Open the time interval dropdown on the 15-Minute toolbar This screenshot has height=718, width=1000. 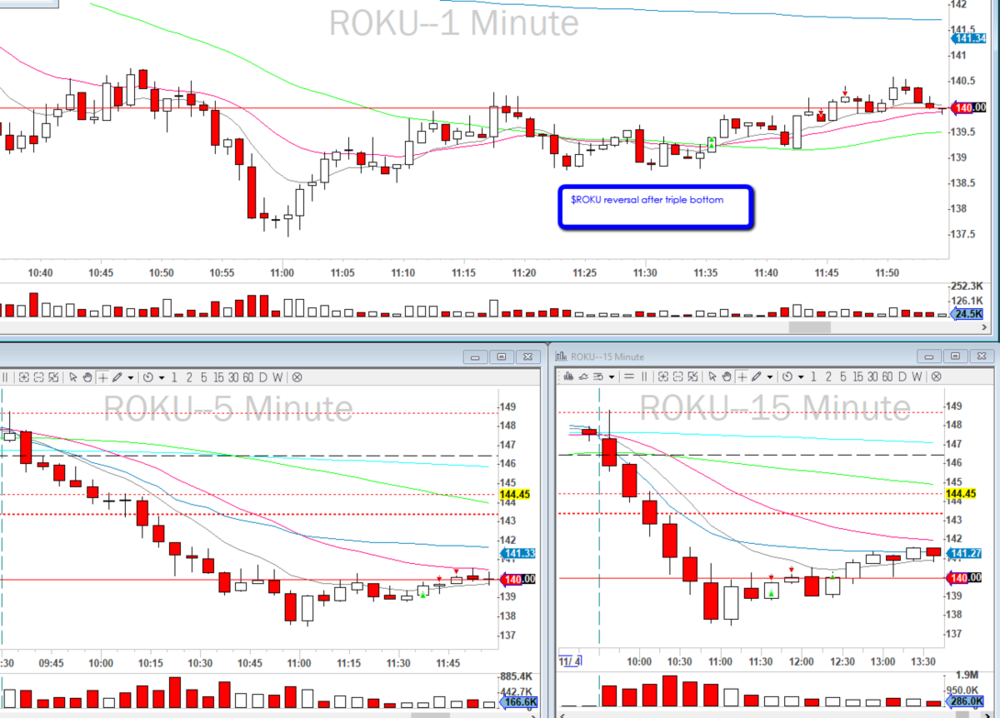(x=800, y=377)
